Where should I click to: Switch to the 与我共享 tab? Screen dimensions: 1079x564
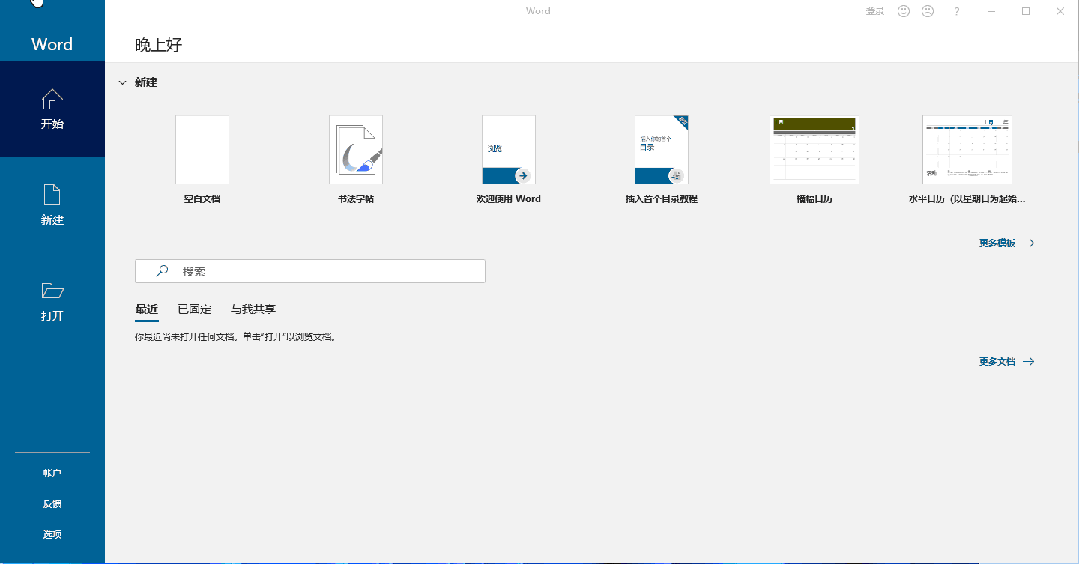tap(253, 310)
